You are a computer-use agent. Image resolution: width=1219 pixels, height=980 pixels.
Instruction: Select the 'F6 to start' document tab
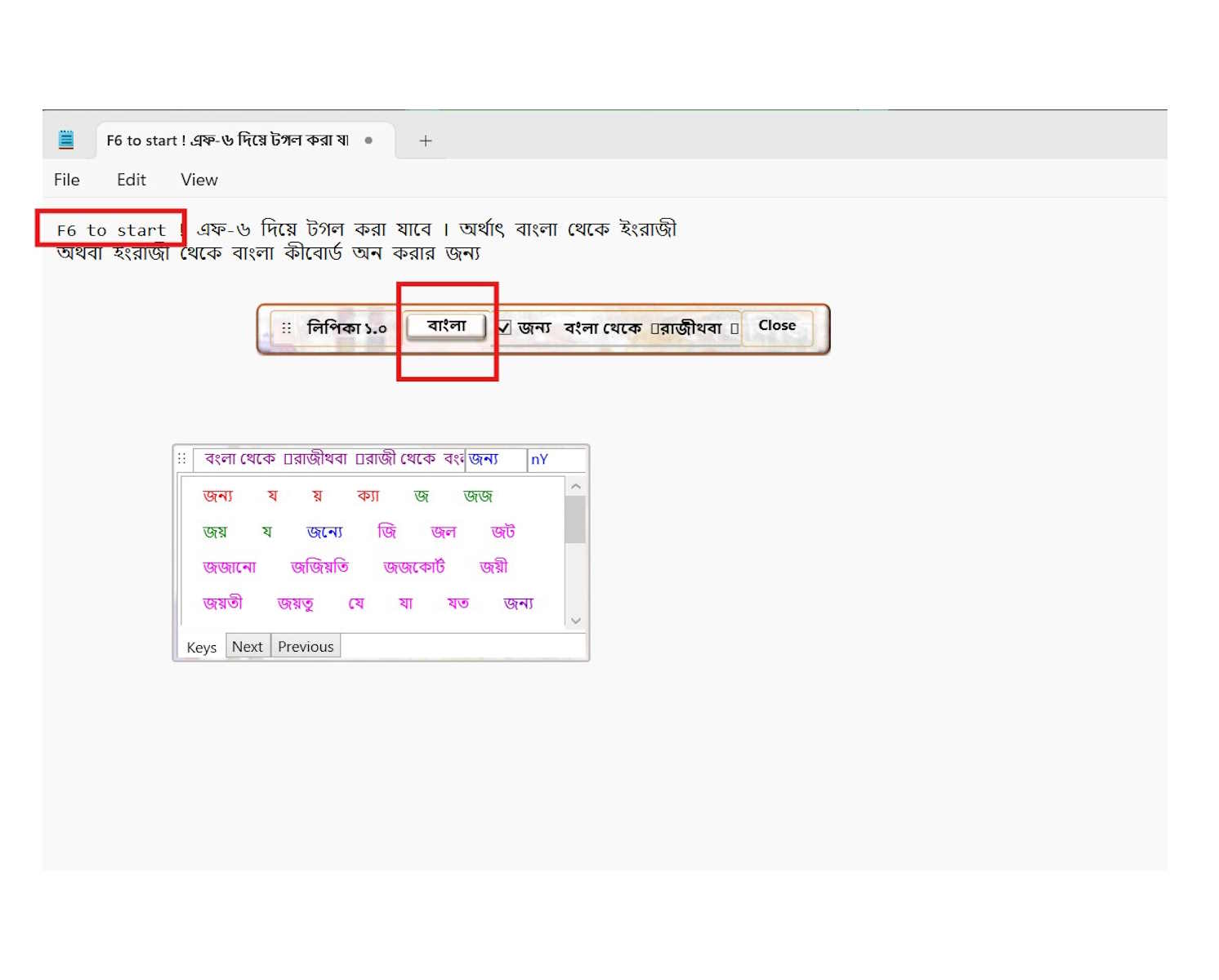click(227, 140)
